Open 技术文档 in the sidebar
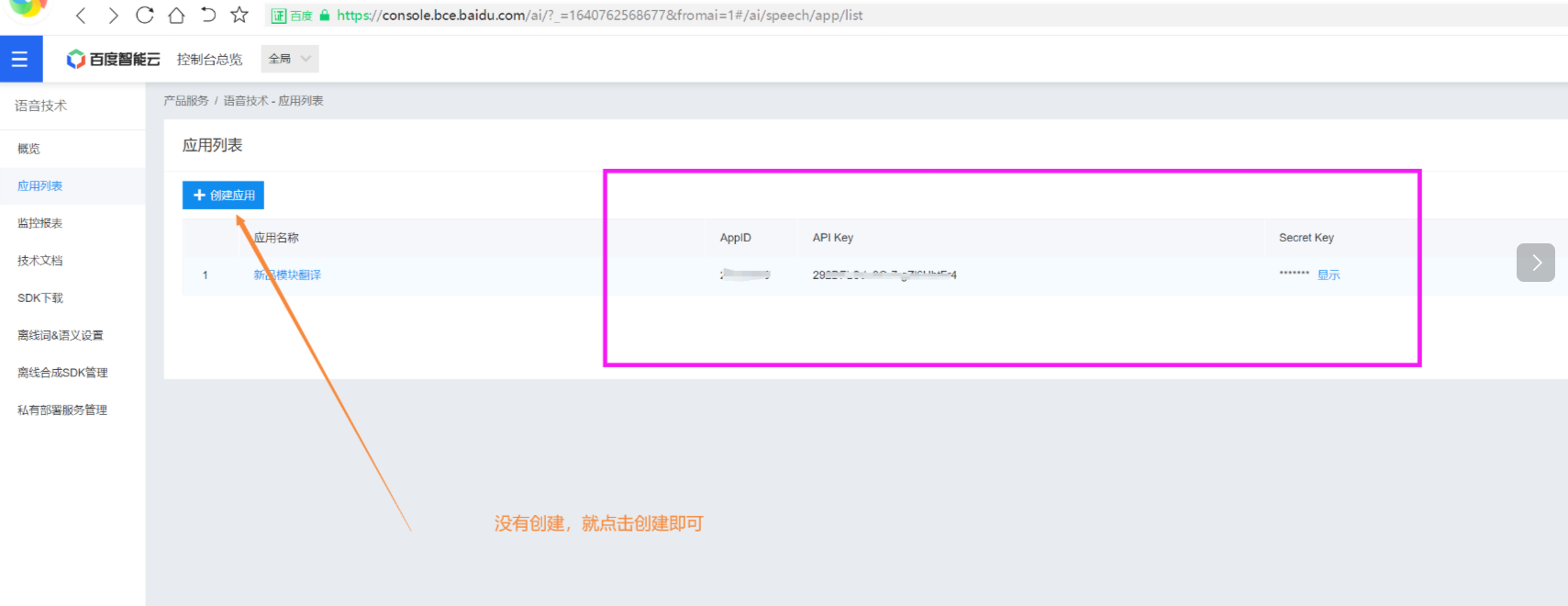The height and width of the screenshot is (606, 1568). [x=39, y=261]
